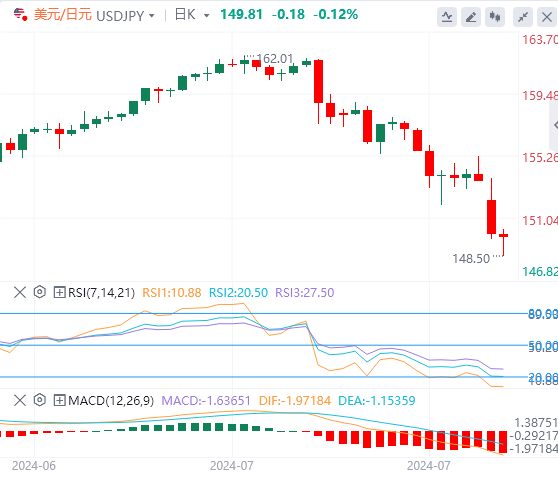Click the MACD:-1.63651 value
This screenshot has width=558, height=478.
206,400
